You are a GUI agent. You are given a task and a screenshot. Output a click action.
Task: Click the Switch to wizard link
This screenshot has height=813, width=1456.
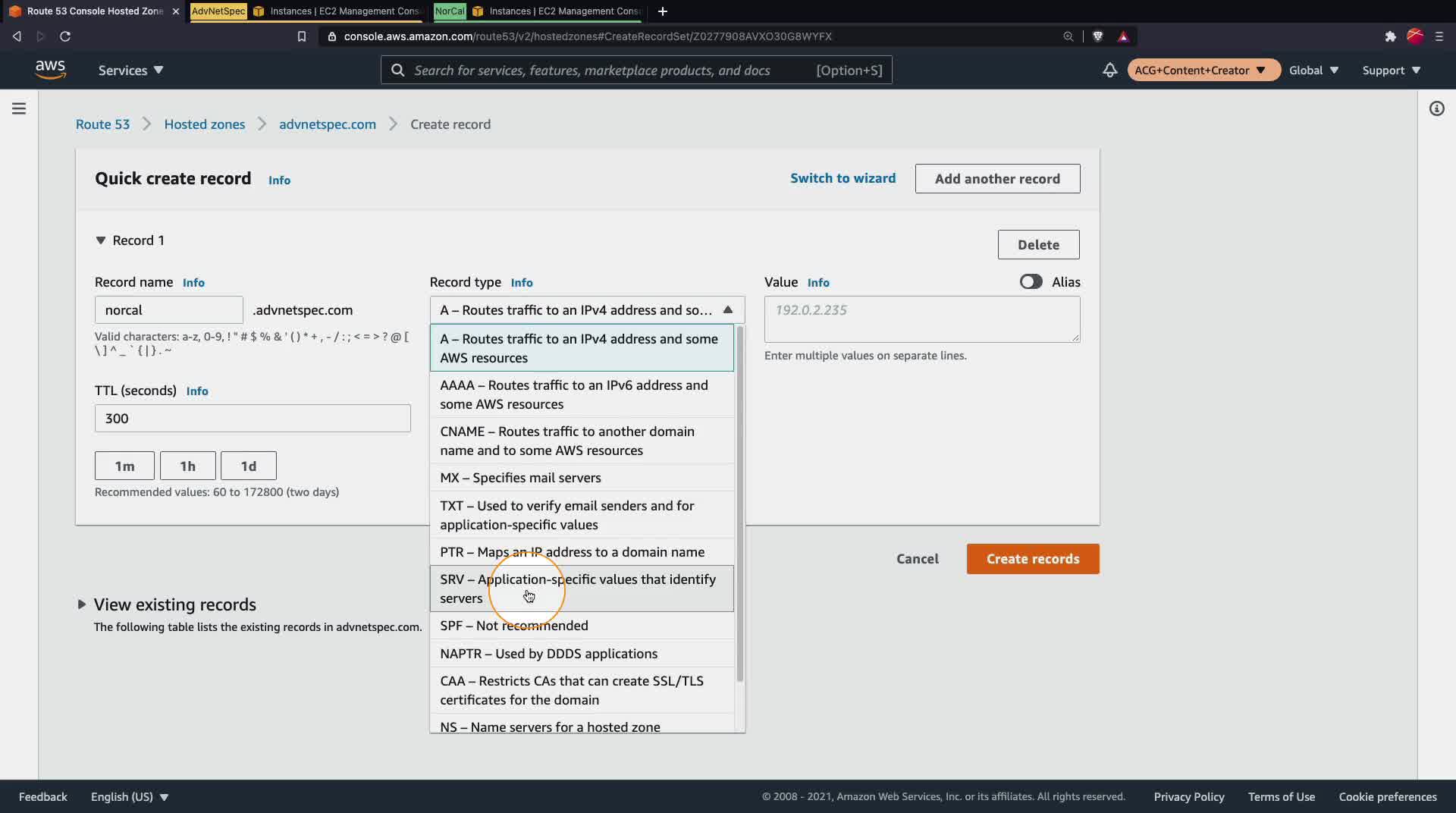point(843,178)
